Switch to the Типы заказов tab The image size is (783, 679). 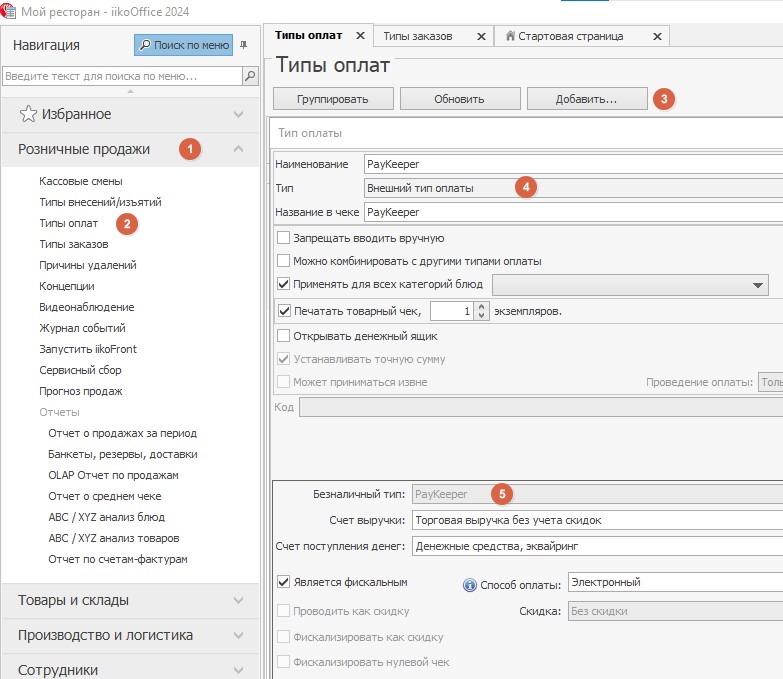coord(419,36)
